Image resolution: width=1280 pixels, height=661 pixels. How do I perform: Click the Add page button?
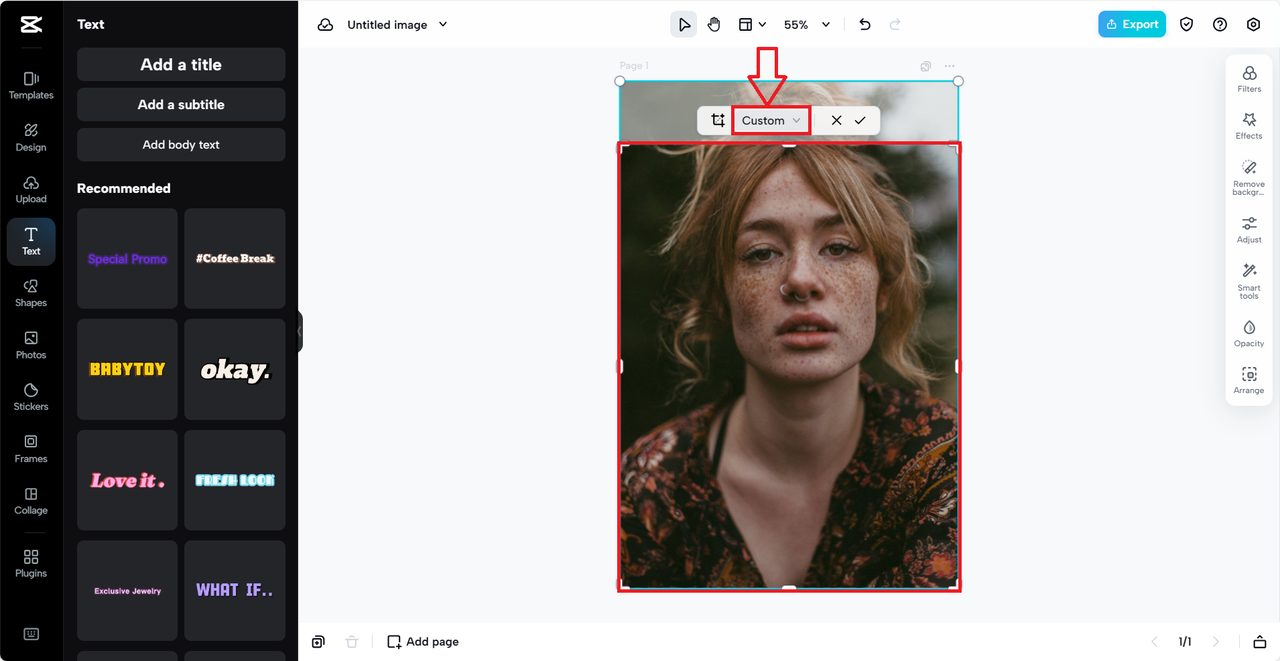pos(423,642)
